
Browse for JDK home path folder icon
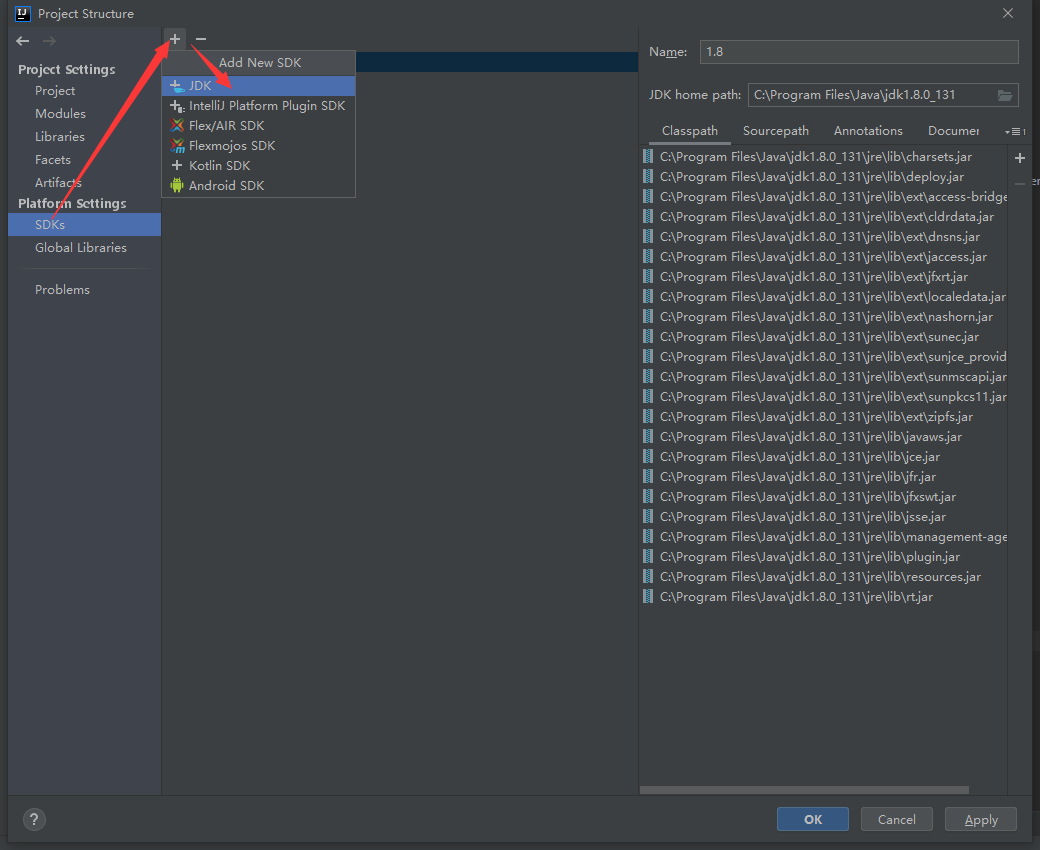(1006, 95)
